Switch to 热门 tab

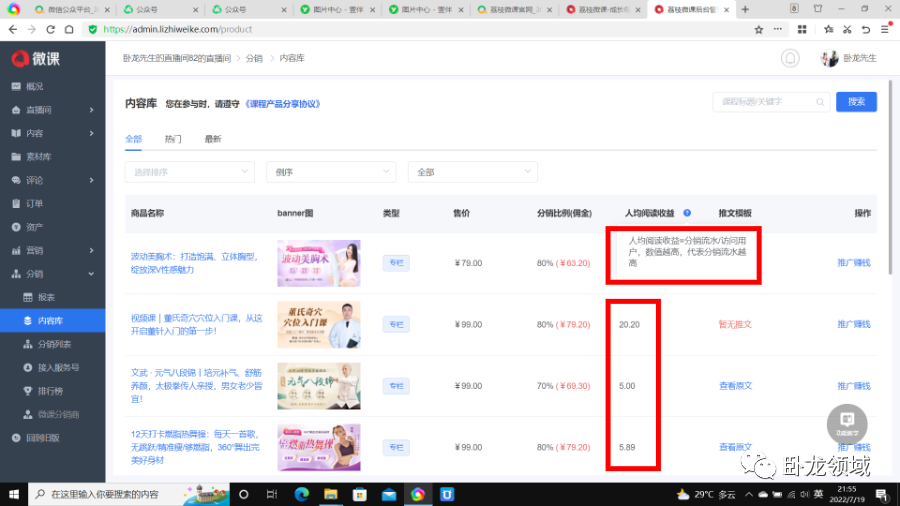173,139
